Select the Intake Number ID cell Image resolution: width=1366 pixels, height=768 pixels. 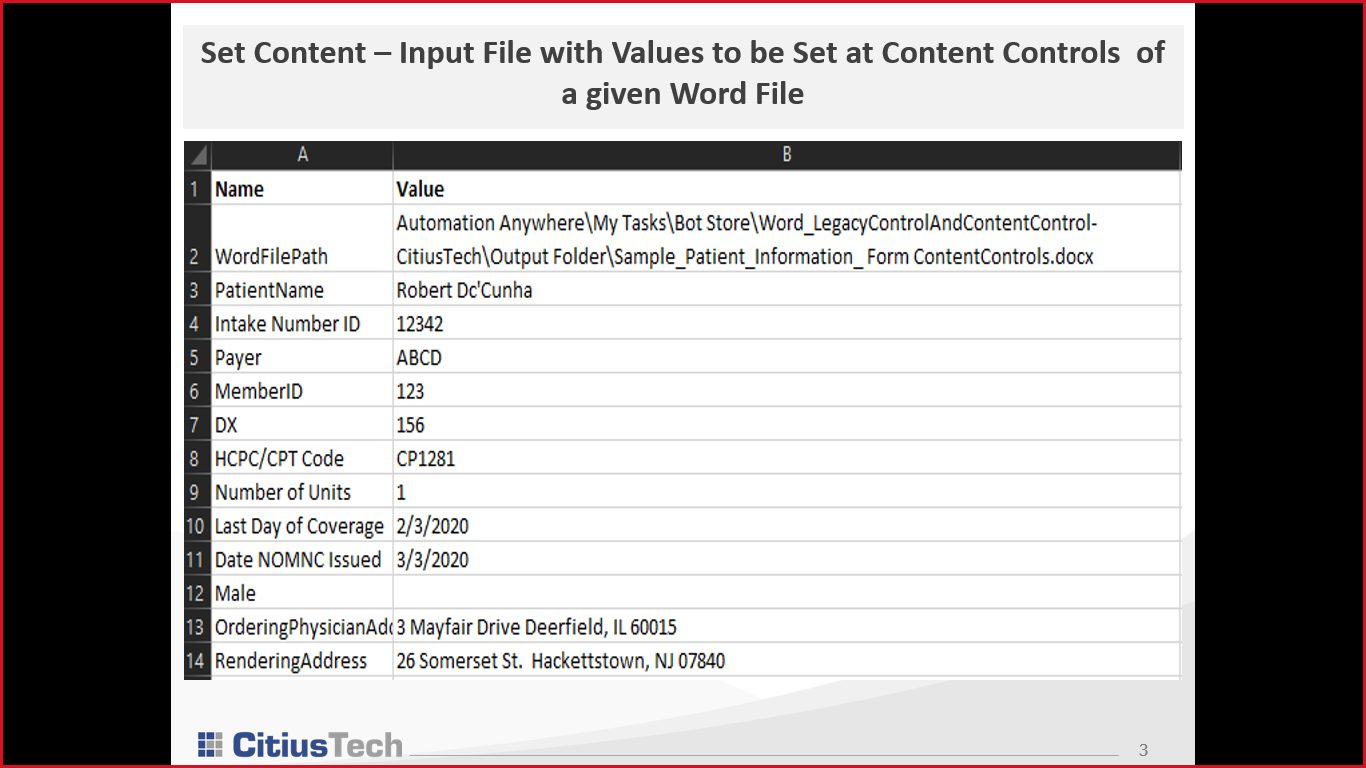[302, 324]
